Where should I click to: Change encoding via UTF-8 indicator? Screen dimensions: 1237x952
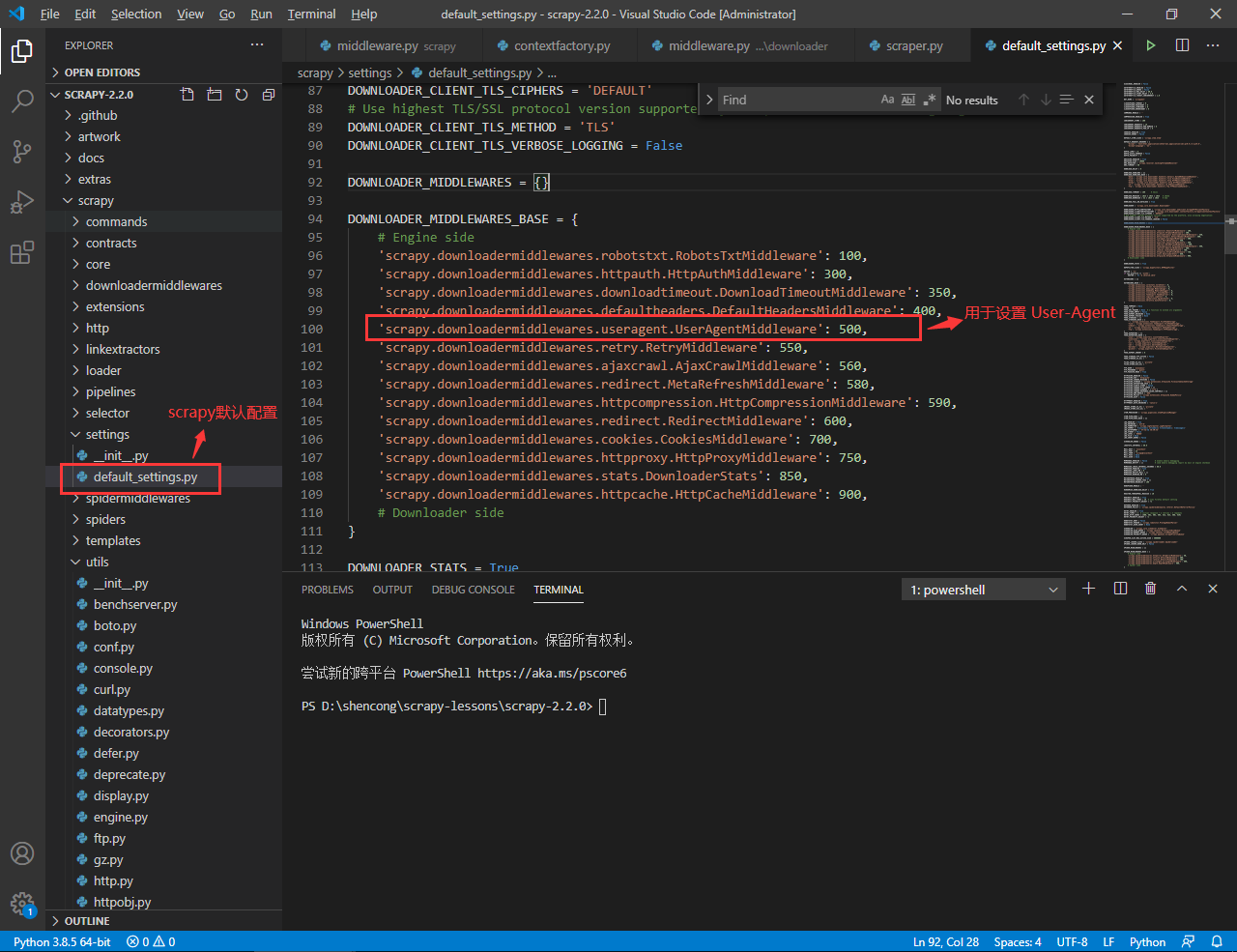pyautogui.click(x=1072, y=941)
